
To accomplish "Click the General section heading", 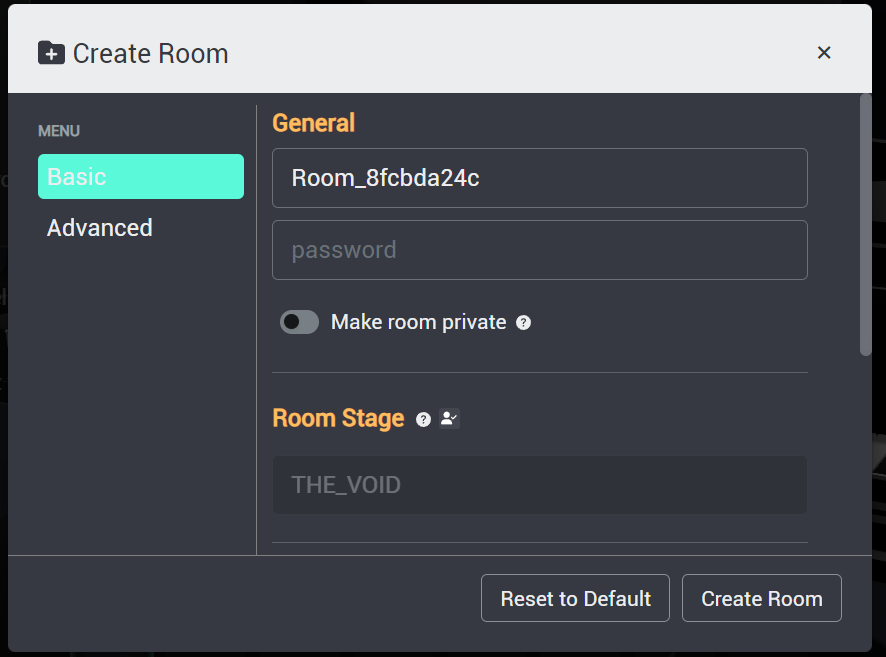I will tap(314, 123).
